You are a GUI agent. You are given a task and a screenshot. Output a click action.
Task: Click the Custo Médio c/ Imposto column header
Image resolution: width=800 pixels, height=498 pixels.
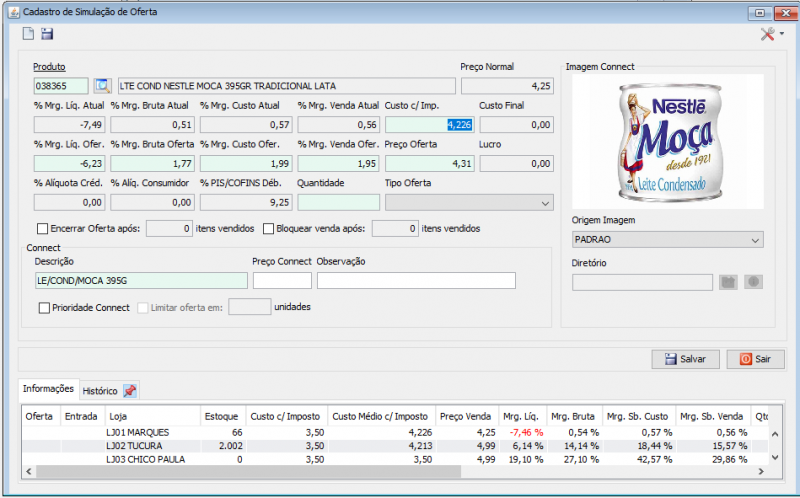tap(382, 416)
